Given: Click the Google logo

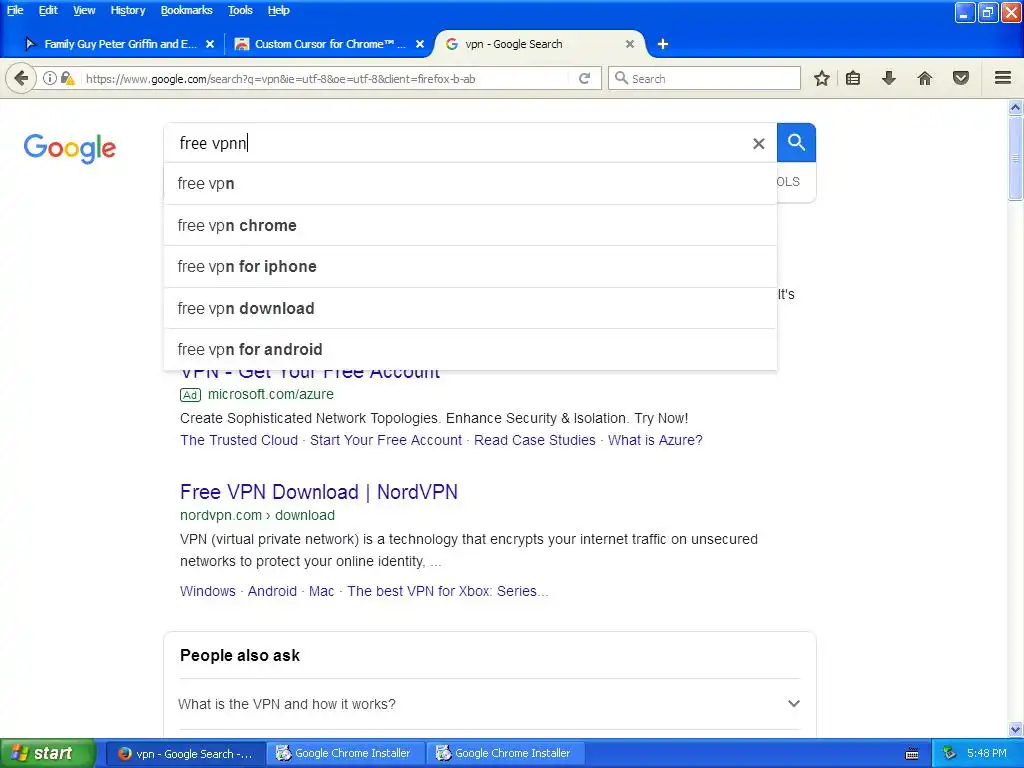Looking at the screenshot, I should [70, 148].
